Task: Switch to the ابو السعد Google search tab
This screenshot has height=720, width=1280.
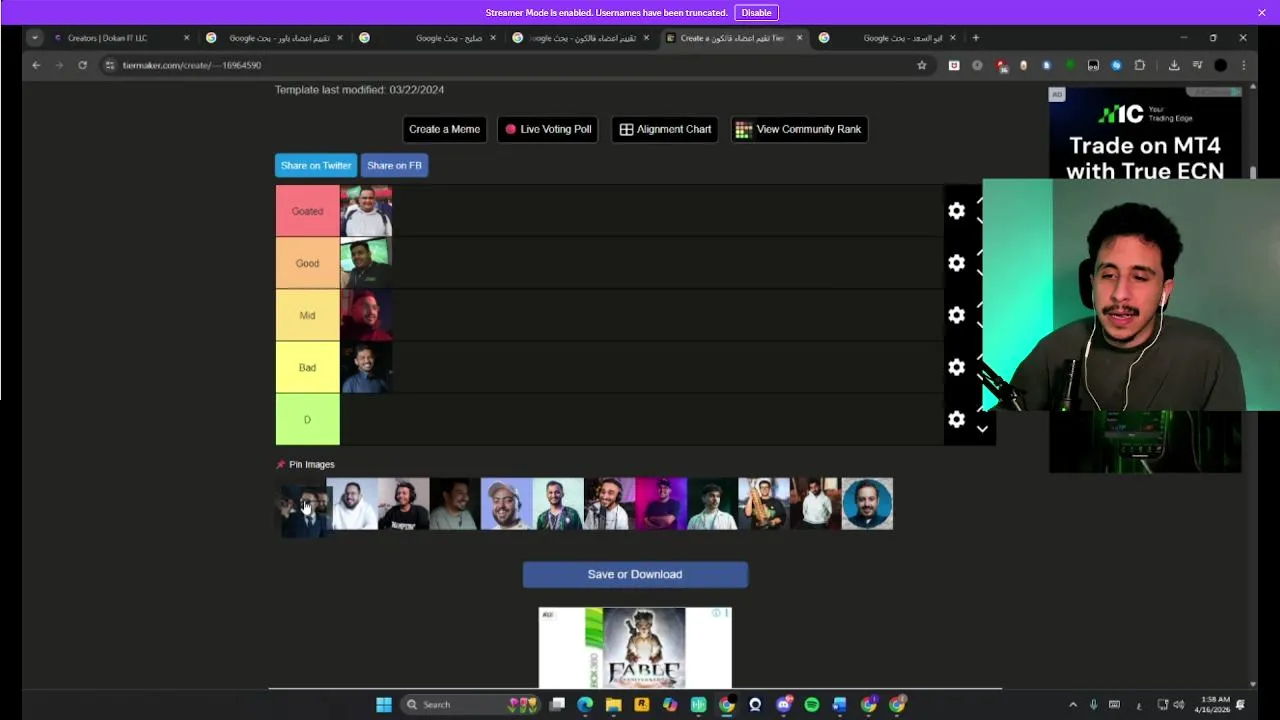Action: [886, 38]
